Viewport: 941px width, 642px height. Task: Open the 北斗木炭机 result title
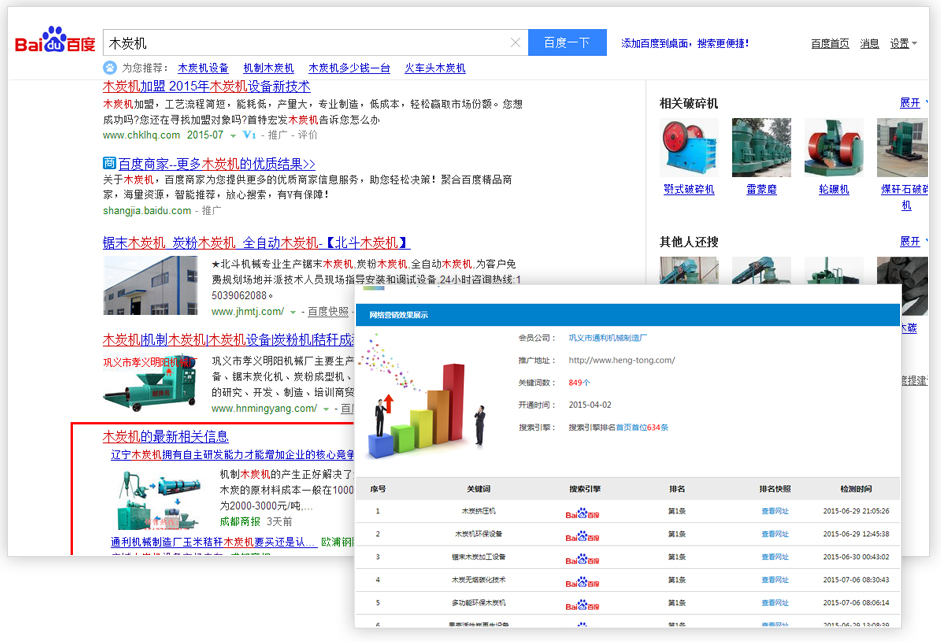(x=257, y=243)
